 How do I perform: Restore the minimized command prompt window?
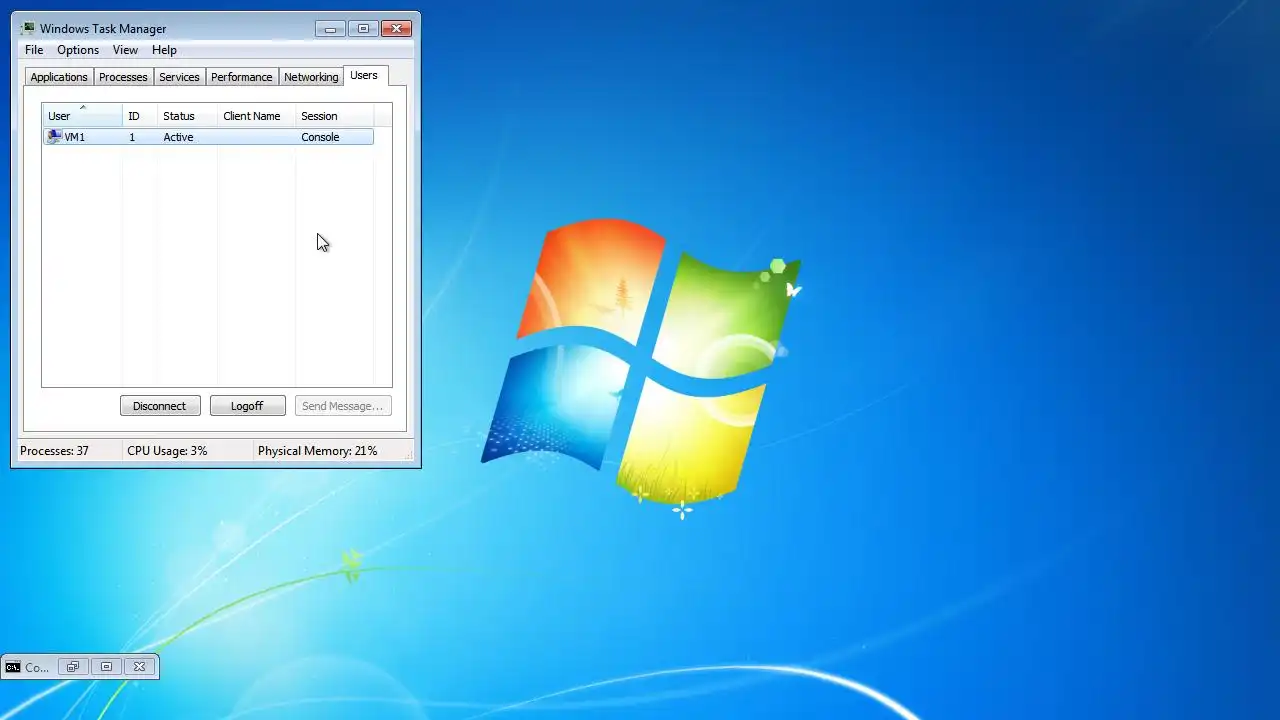click(x=72, y=667)
